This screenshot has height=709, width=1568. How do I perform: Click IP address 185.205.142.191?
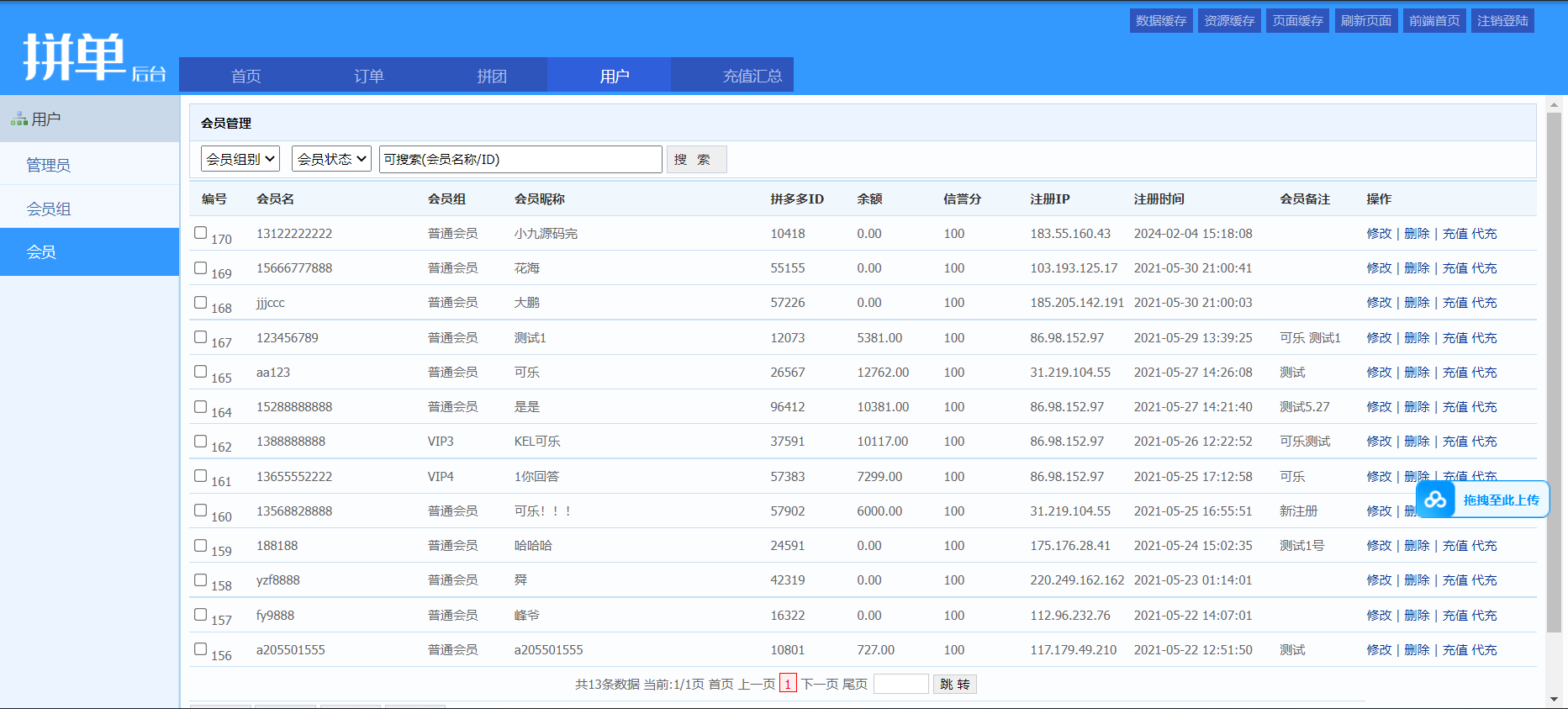tap(1077, 303)
